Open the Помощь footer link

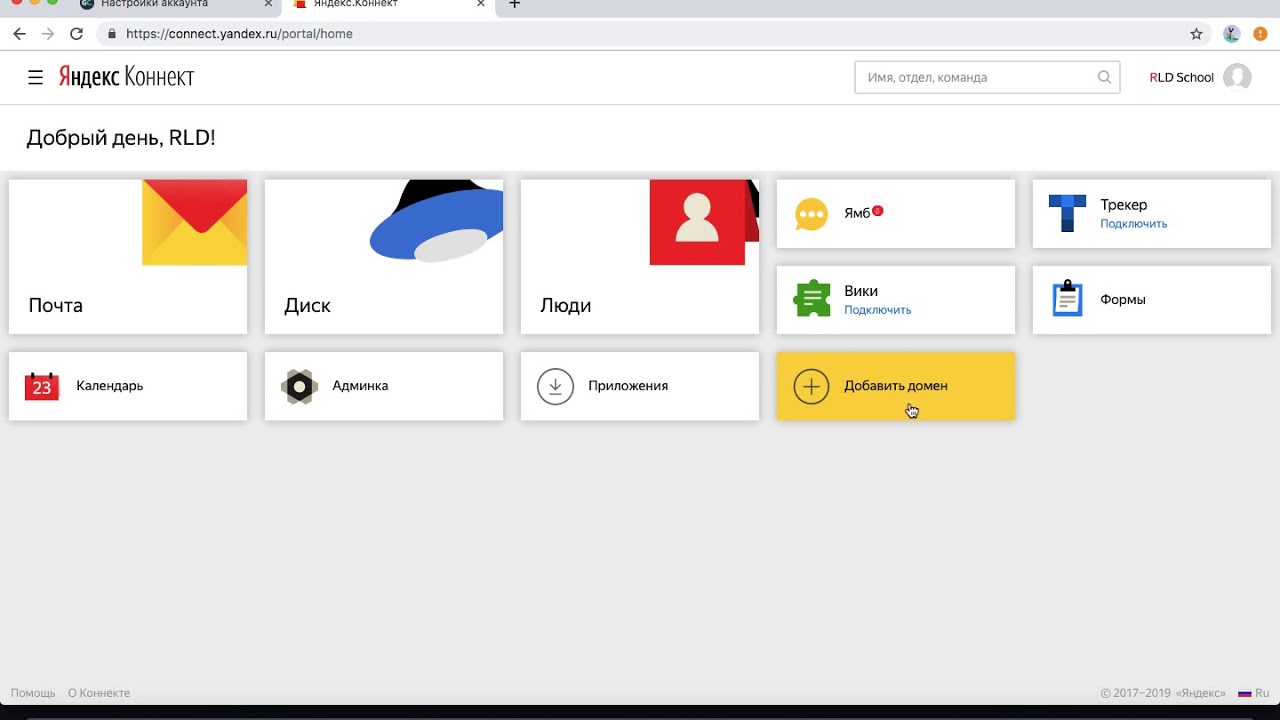(x=33, y=693)
